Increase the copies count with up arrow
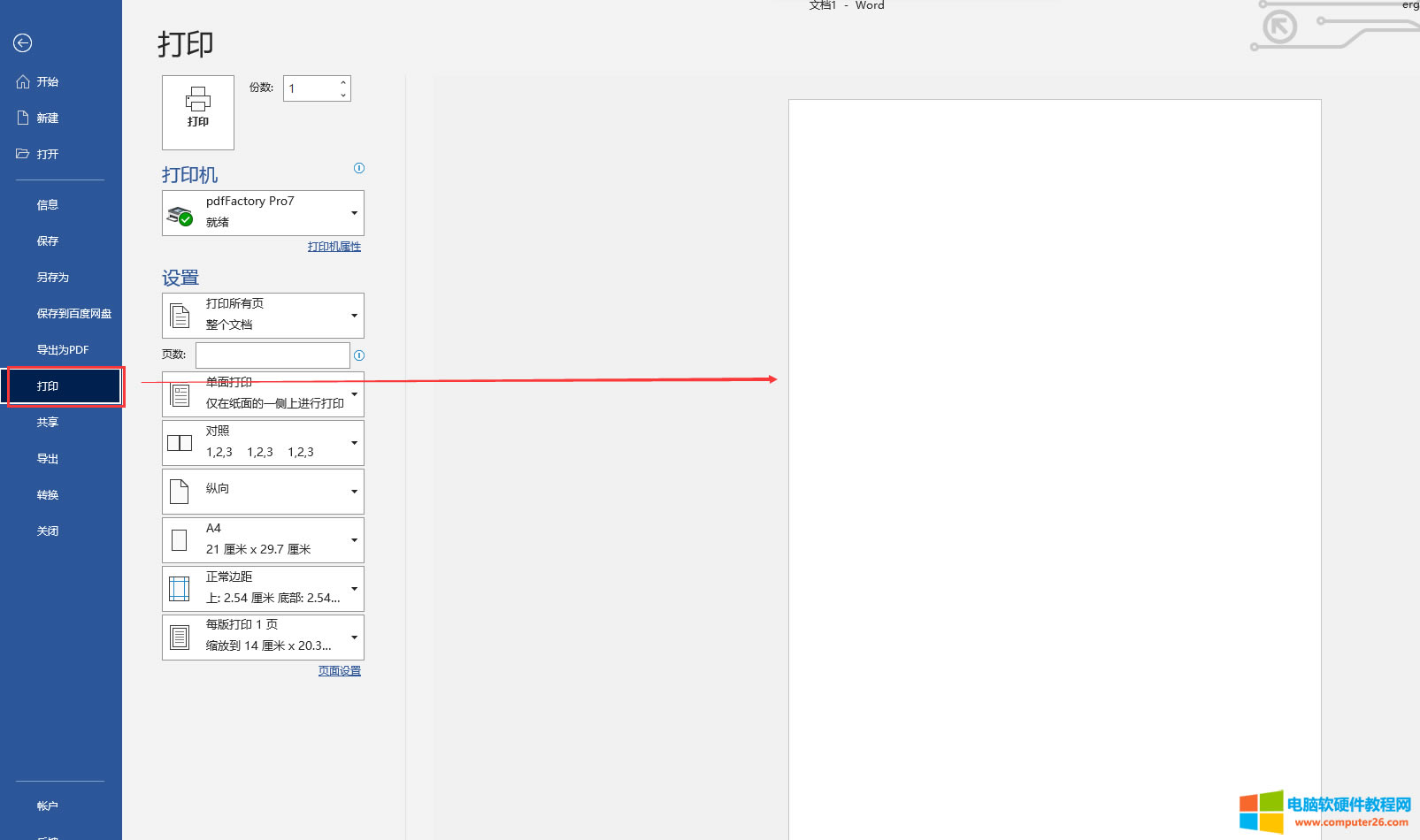Viewport: 1420px width, 840px height. [x=343, y=83]
